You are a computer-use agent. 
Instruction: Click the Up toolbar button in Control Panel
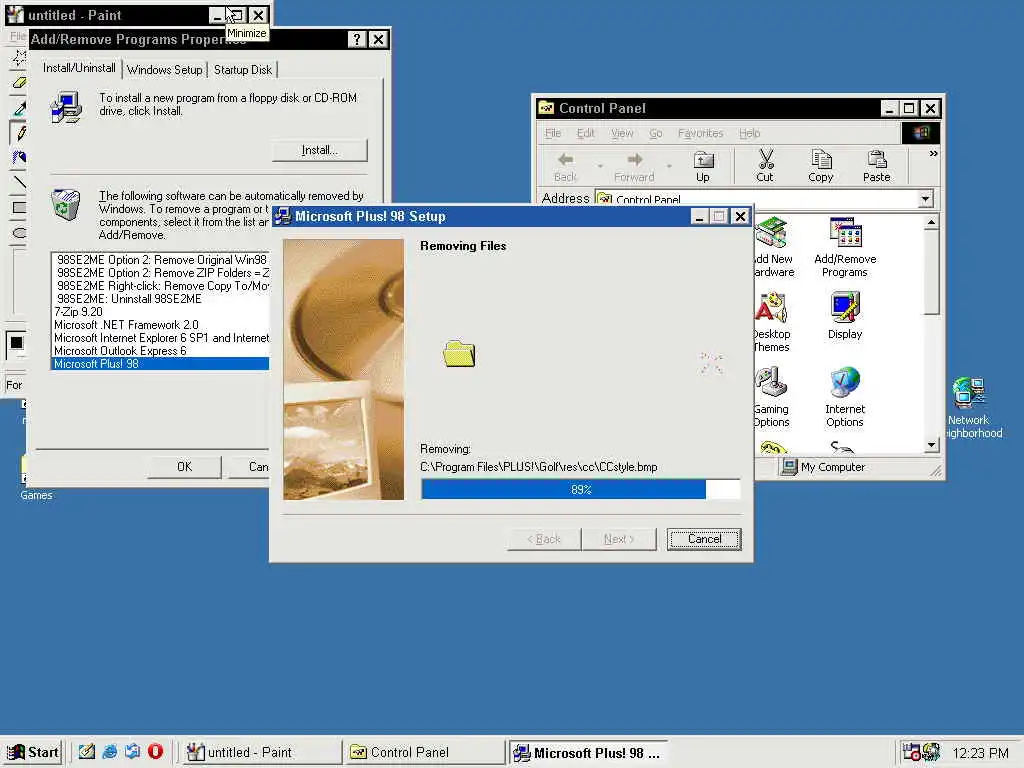tap(703, 166)
